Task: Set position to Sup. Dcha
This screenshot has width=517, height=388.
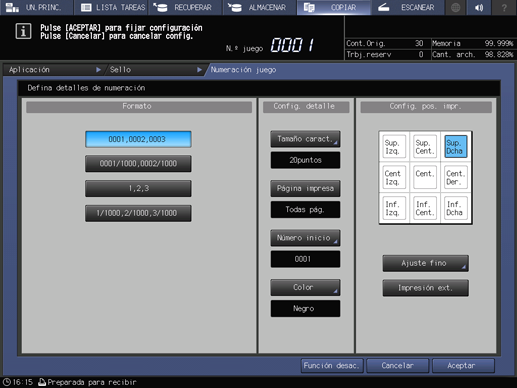Action: [x=455, y=147]
